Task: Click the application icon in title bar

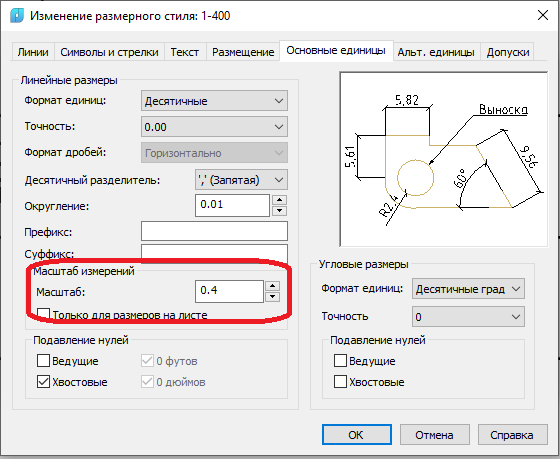Action: 16,16
